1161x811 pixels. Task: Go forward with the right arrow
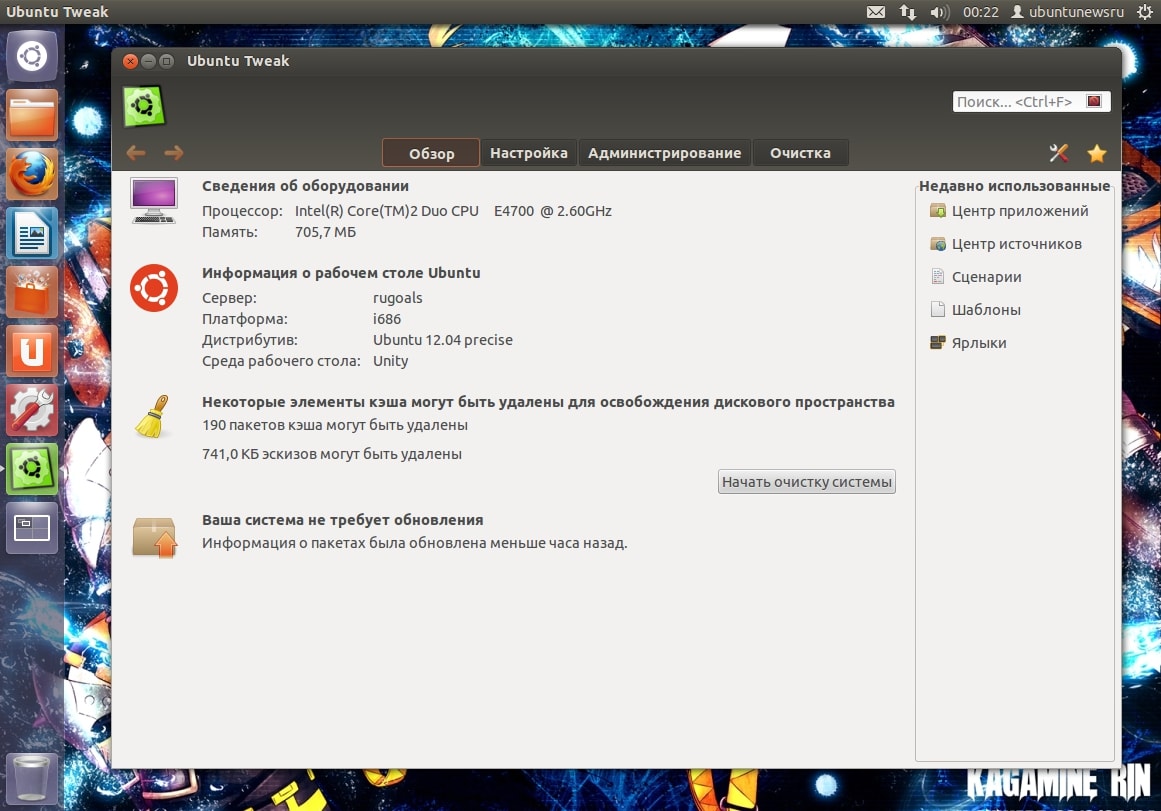tap(174, 153)
